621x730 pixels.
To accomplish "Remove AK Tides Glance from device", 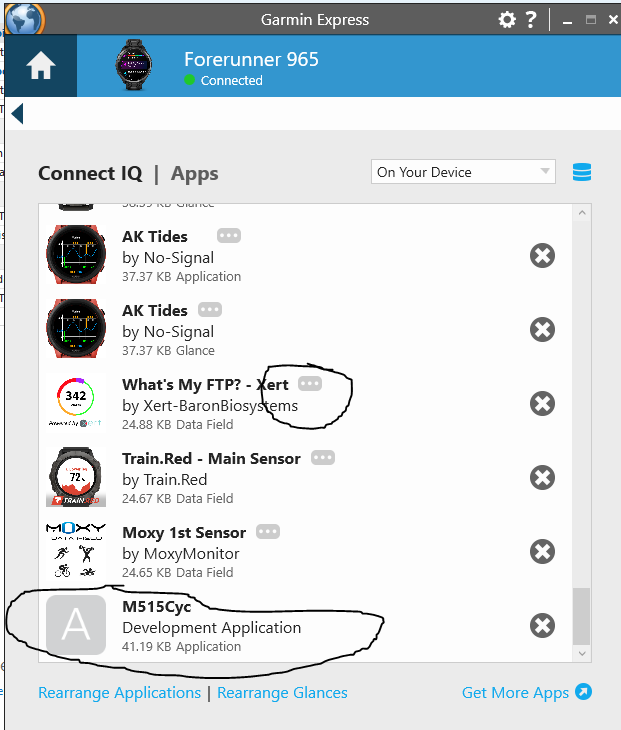I will [542, 330].
